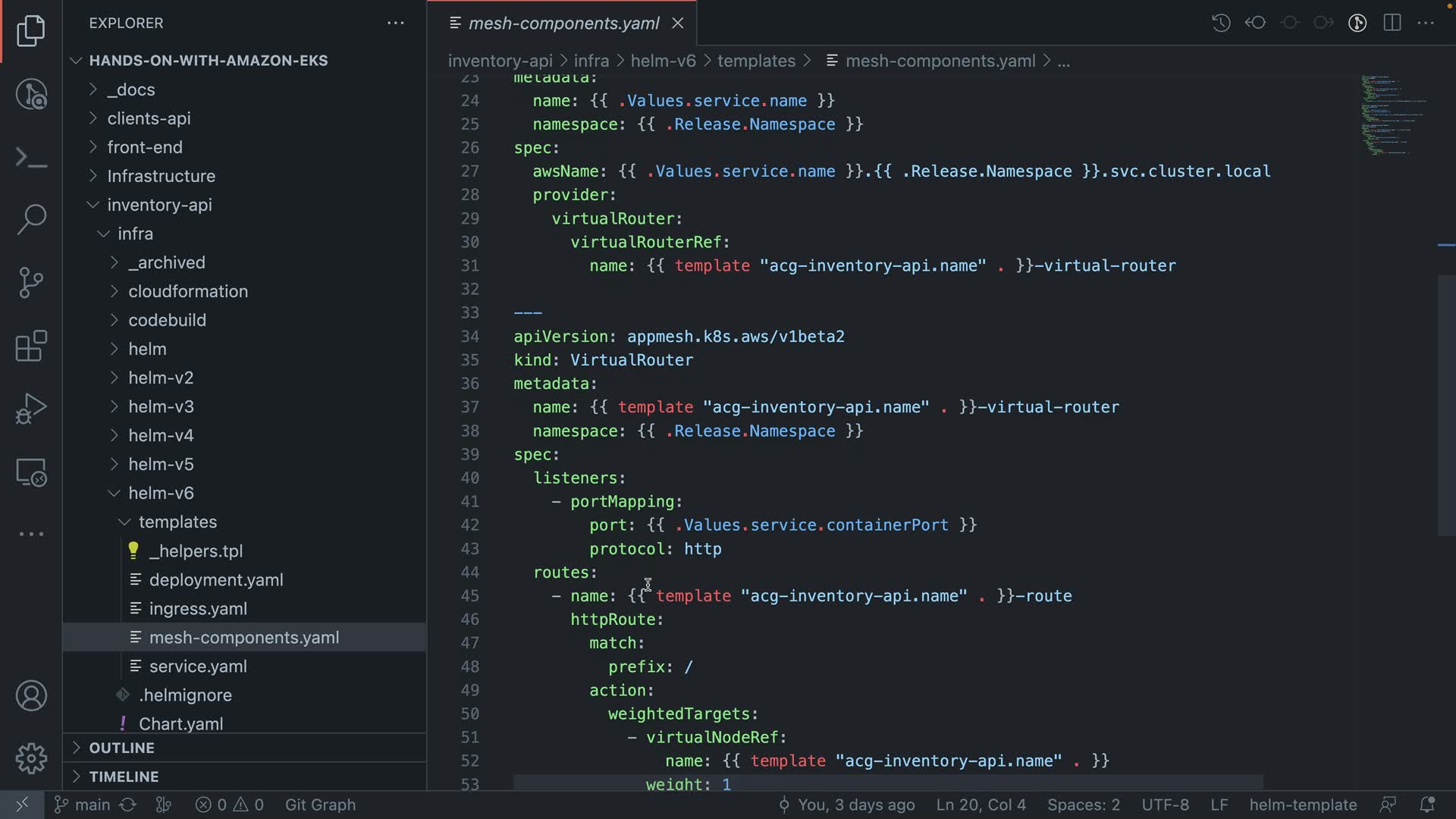Click the split editor right icon
The width and height of the screenshot is (1456, 819).
[1392, 23]
